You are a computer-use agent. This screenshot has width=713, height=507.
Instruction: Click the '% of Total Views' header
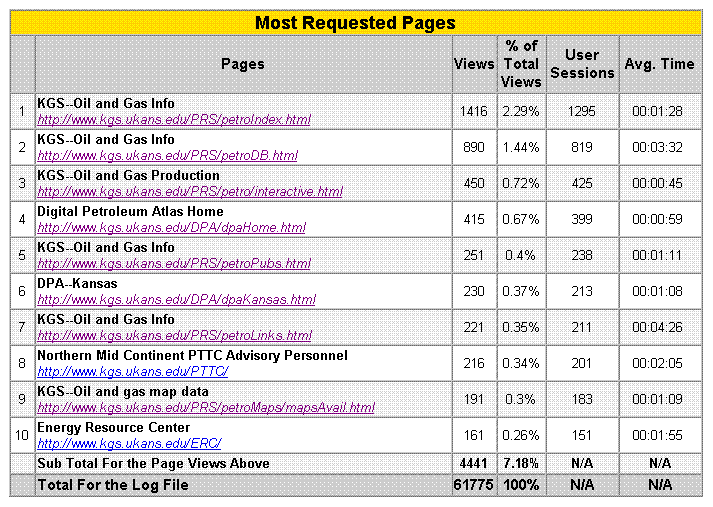521,64
